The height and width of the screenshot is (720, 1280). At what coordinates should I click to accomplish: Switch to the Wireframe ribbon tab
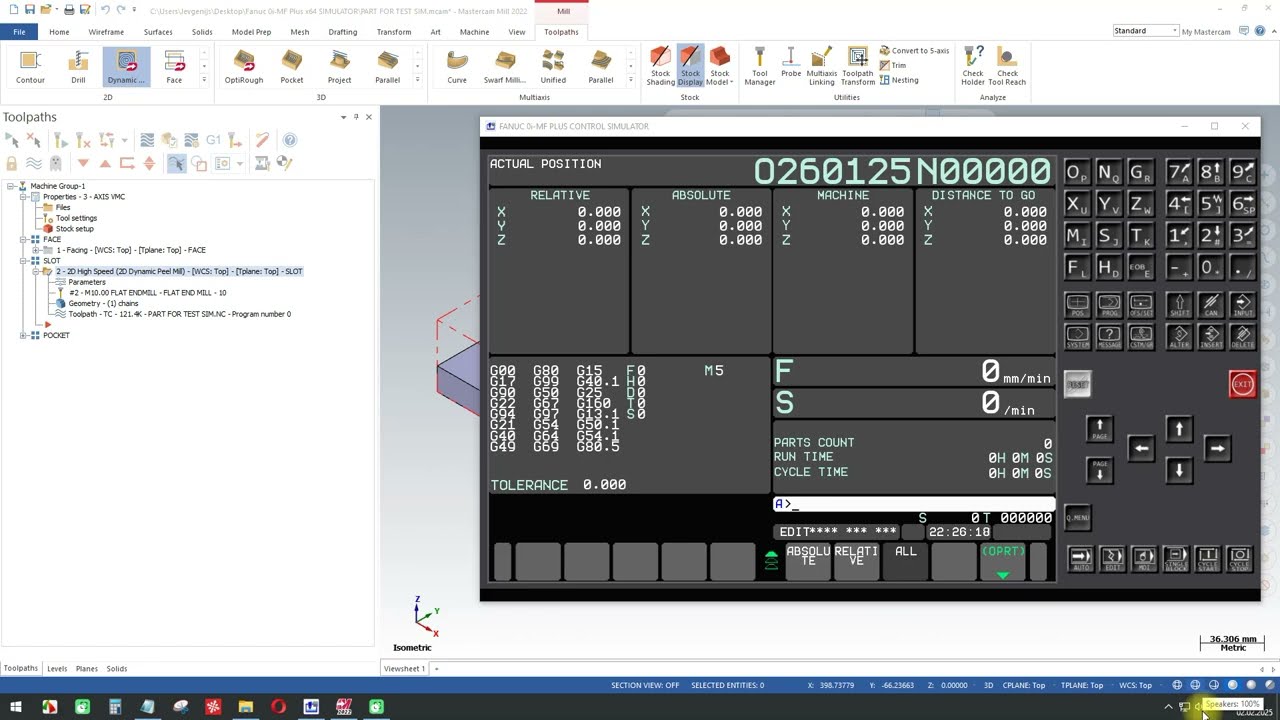(106, 32)
